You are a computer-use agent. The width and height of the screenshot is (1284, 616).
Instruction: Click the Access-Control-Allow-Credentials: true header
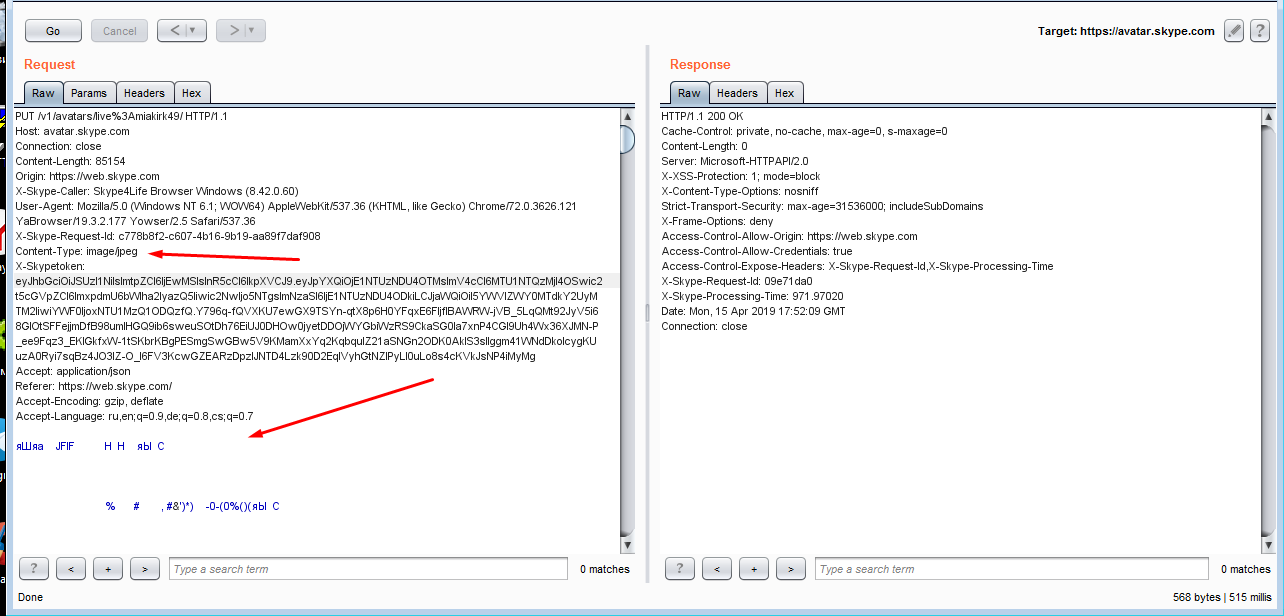pos(757,251)
